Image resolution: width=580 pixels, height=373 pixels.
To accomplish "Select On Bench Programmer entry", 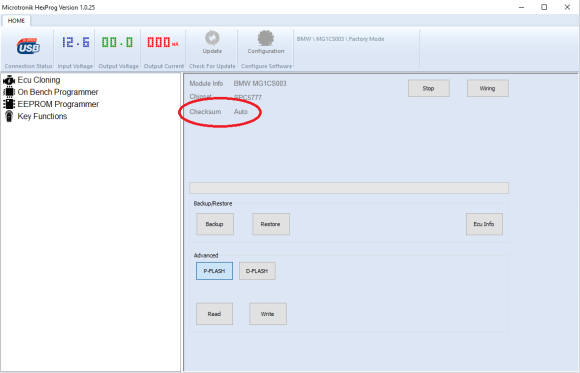I will pos(58,92).
